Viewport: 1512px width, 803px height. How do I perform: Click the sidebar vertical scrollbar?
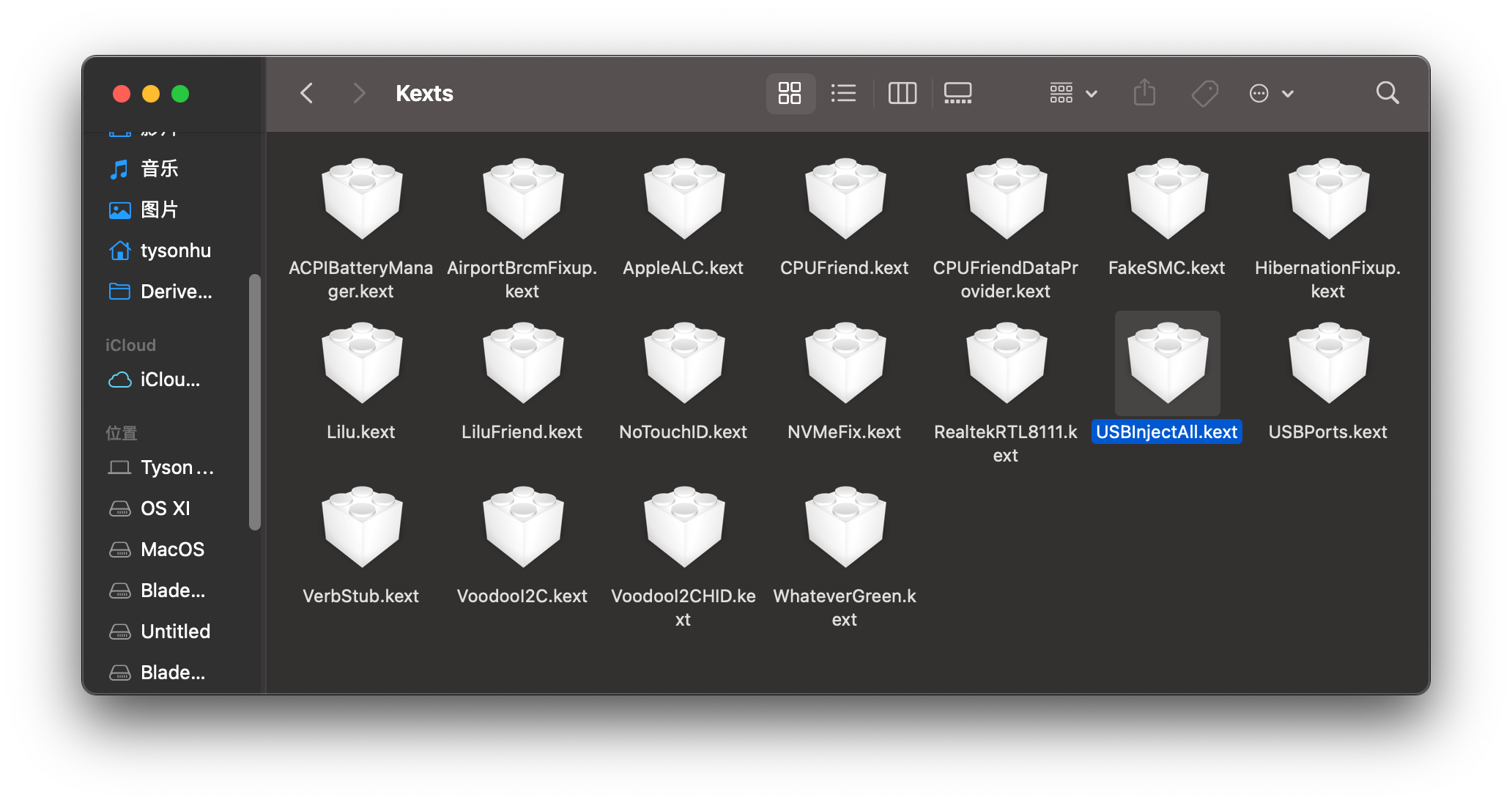254,401
